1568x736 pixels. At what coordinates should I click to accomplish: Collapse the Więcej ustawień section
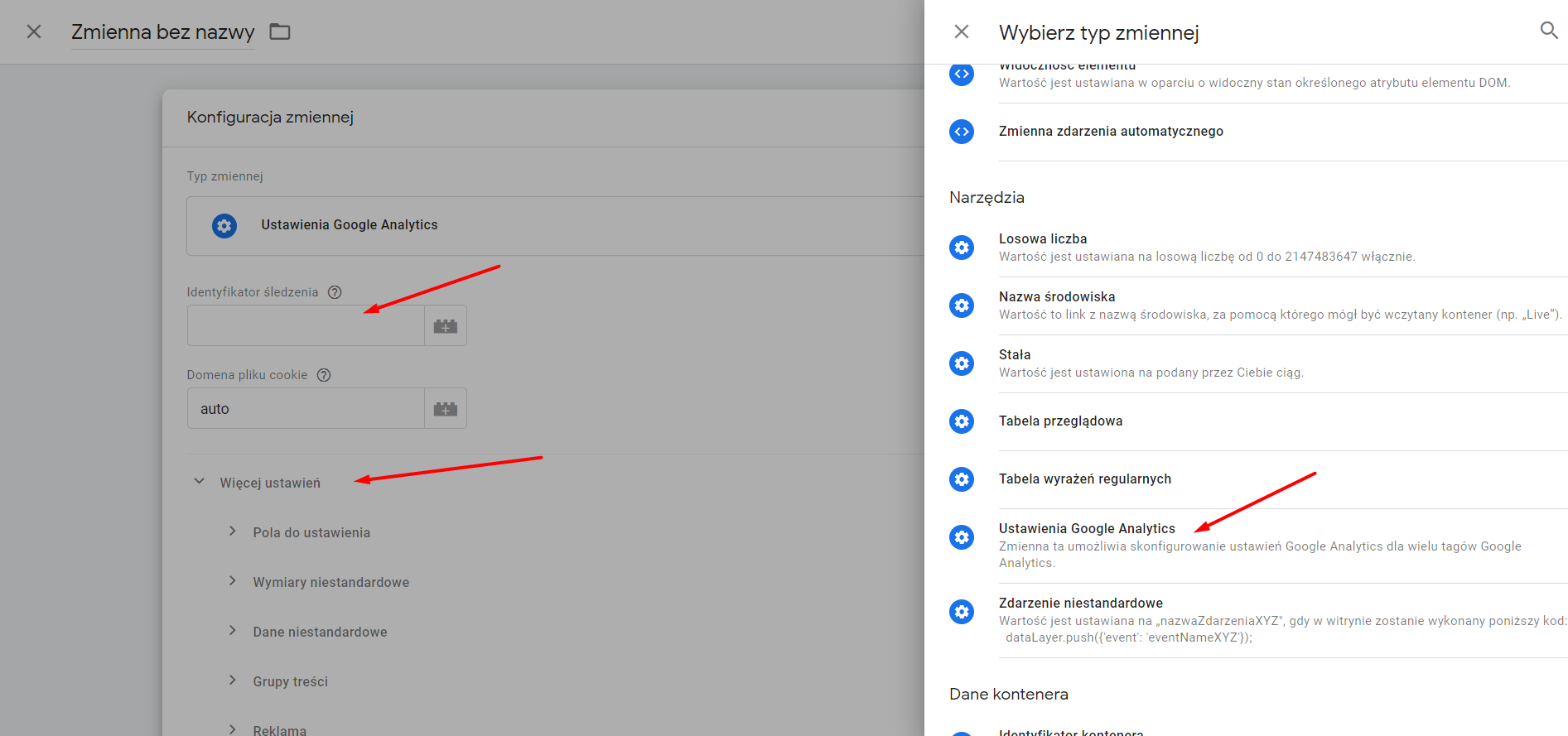click(200, 482)
